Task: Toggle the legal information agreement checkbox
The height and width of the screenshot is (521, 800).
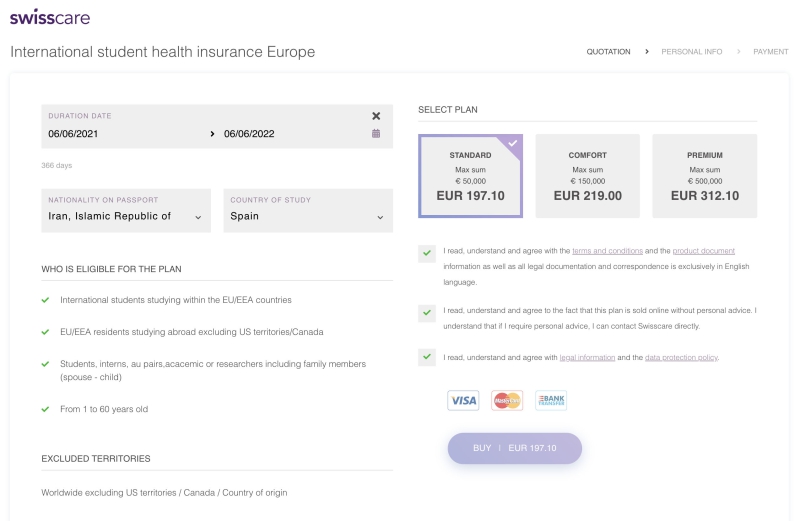Action: pos(427,357)
